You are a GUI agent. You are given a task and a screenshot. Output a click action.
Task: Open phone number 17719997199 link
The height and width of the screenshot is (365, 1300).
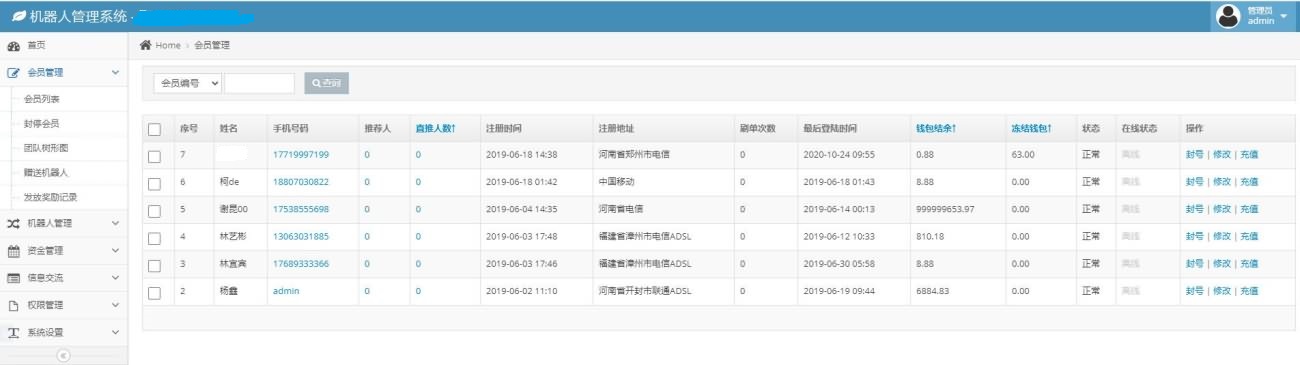[300, 155]
